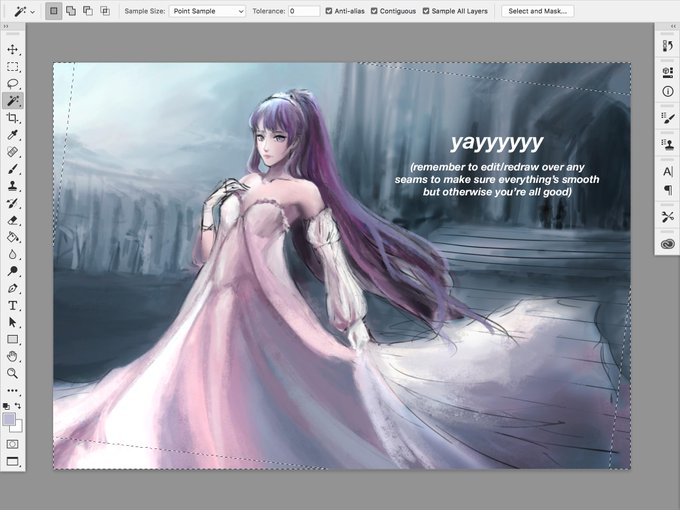Open the Screen Mode options
Viewport: 680px width, 510px height.
13,461
